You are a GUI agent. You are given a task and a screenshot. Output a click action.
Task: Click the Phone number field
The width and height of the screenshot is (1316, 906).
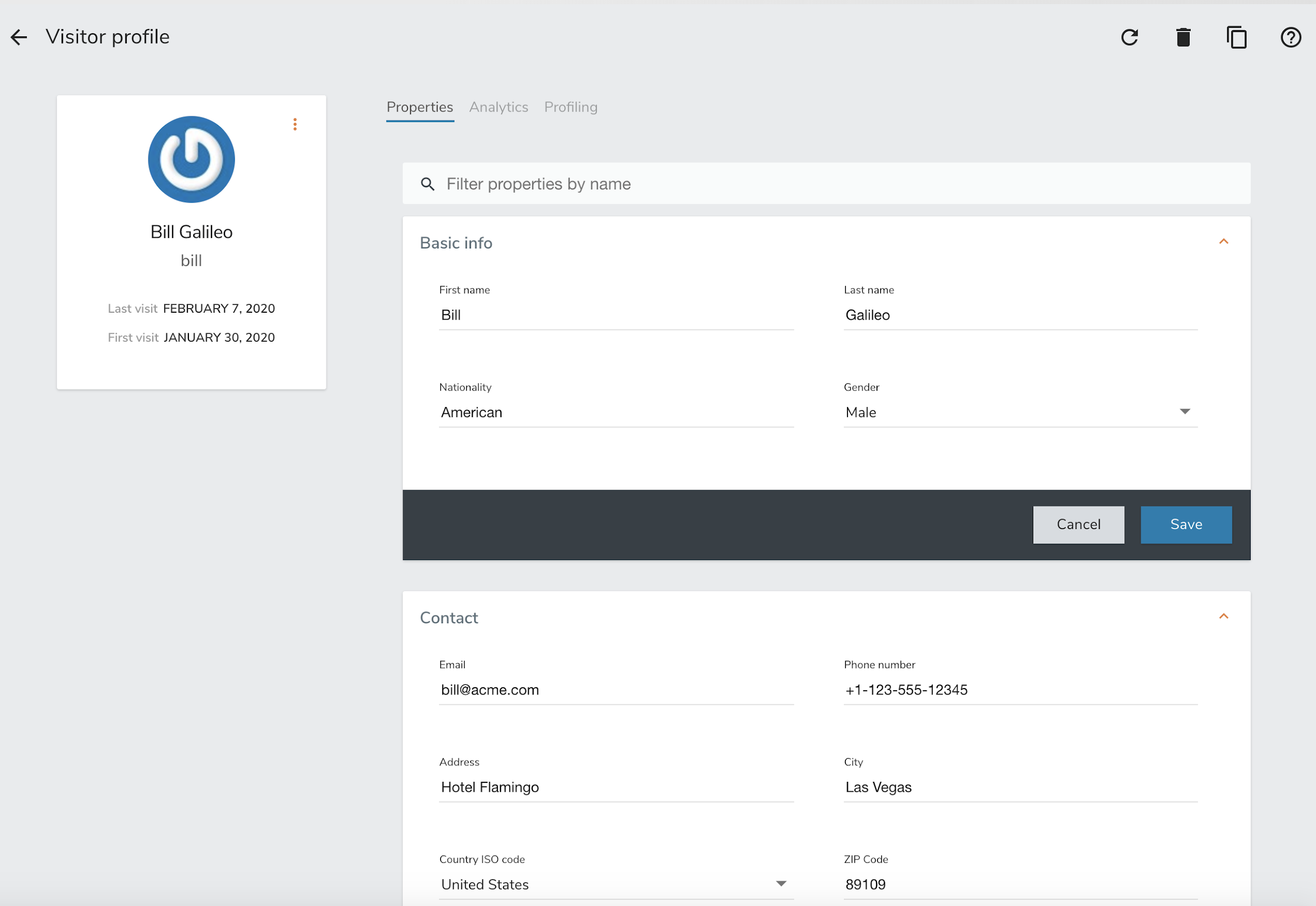pos(1020,690)
